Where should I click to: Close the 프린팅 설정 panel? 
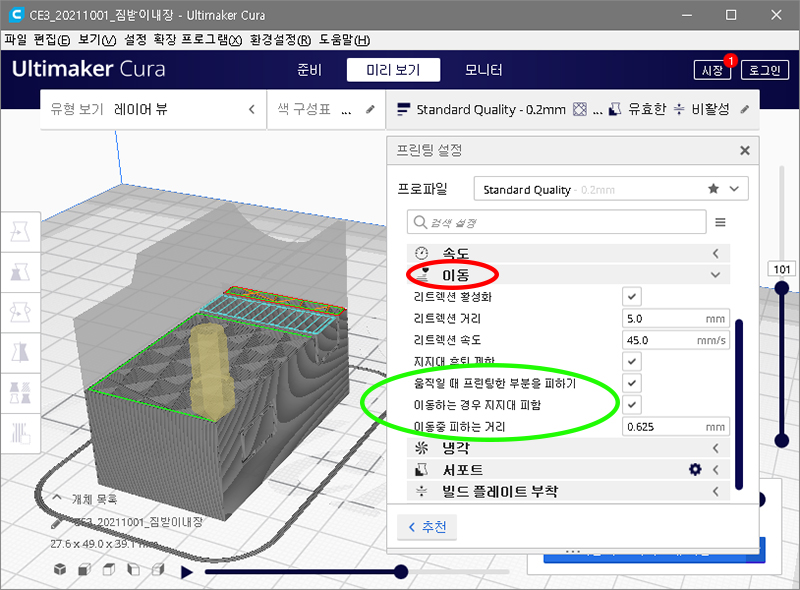click(745, 150)
